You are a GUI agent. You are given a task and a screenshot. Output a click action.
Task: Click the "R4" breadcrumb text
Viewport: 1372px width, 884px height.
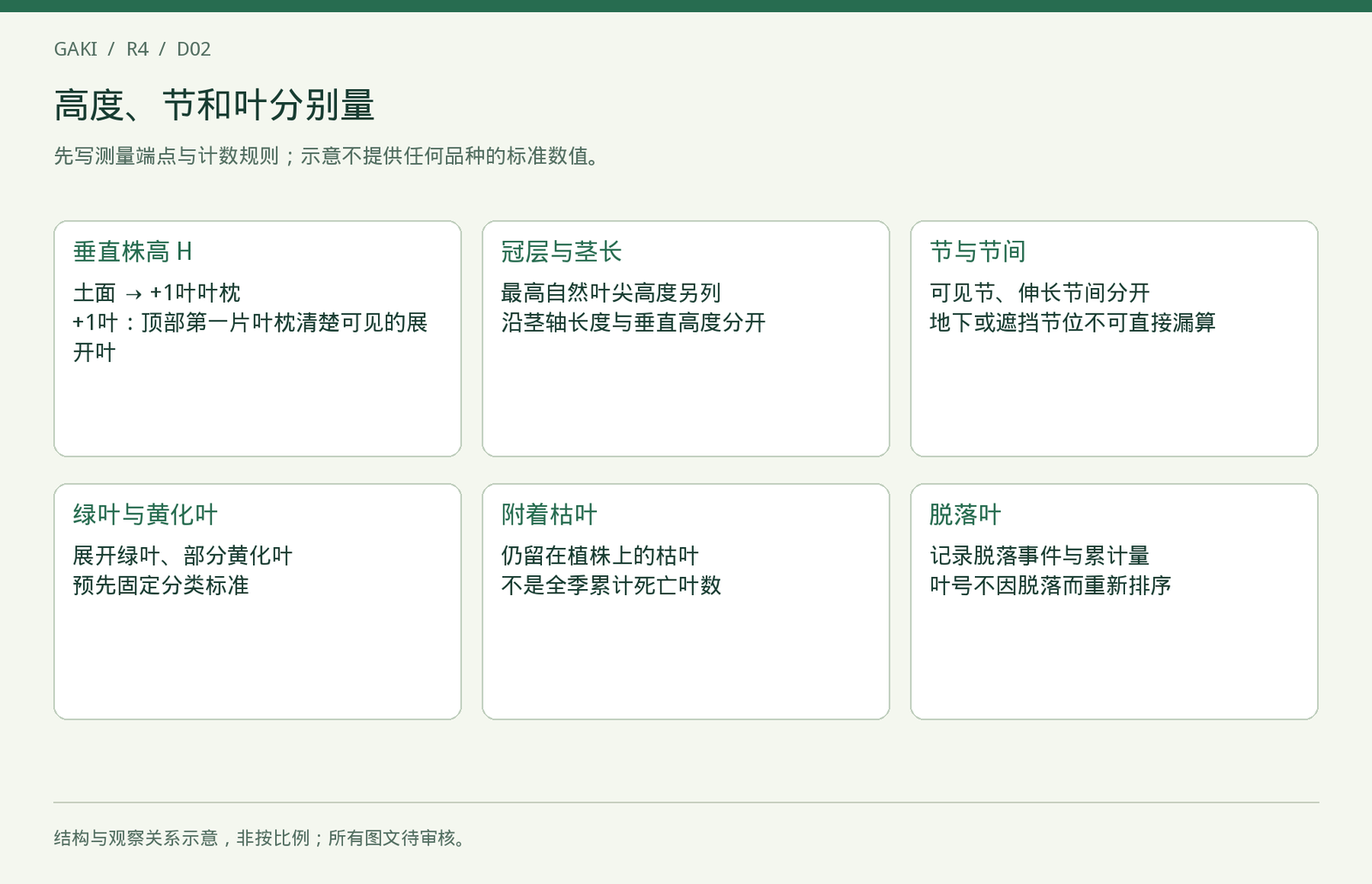[137, 49]
